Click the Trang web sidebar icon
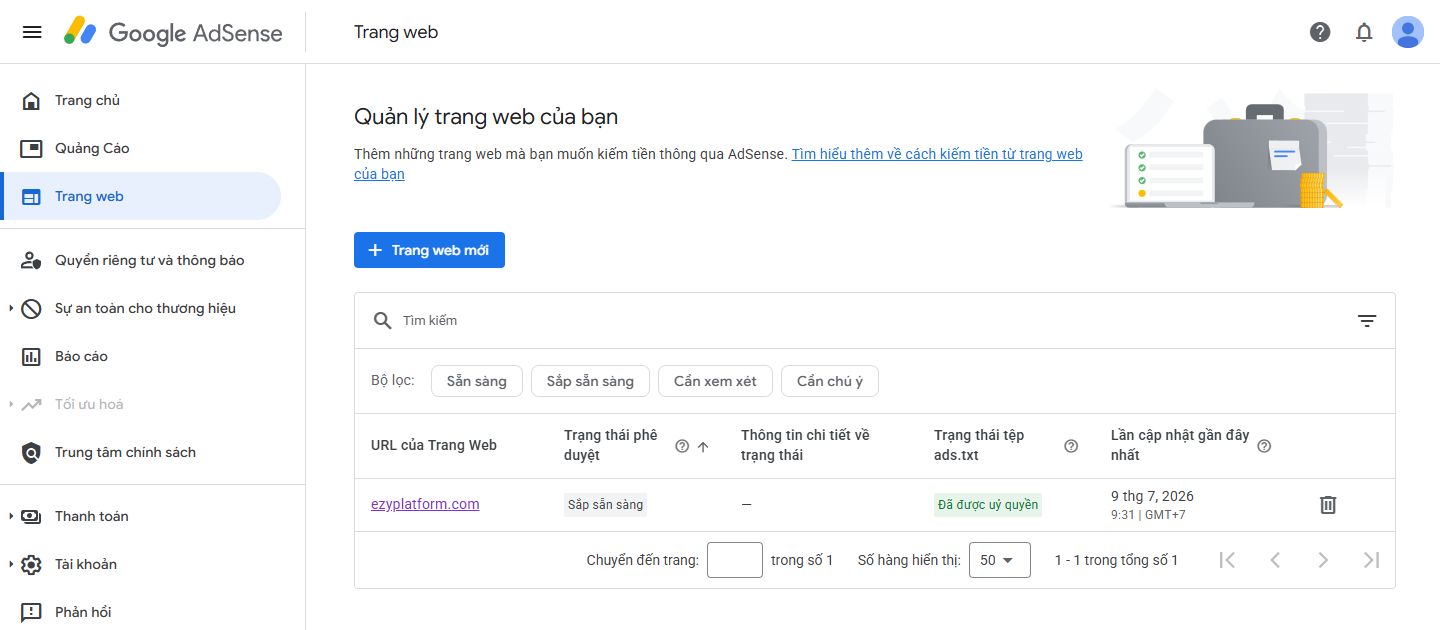 [x=31, y=196]
